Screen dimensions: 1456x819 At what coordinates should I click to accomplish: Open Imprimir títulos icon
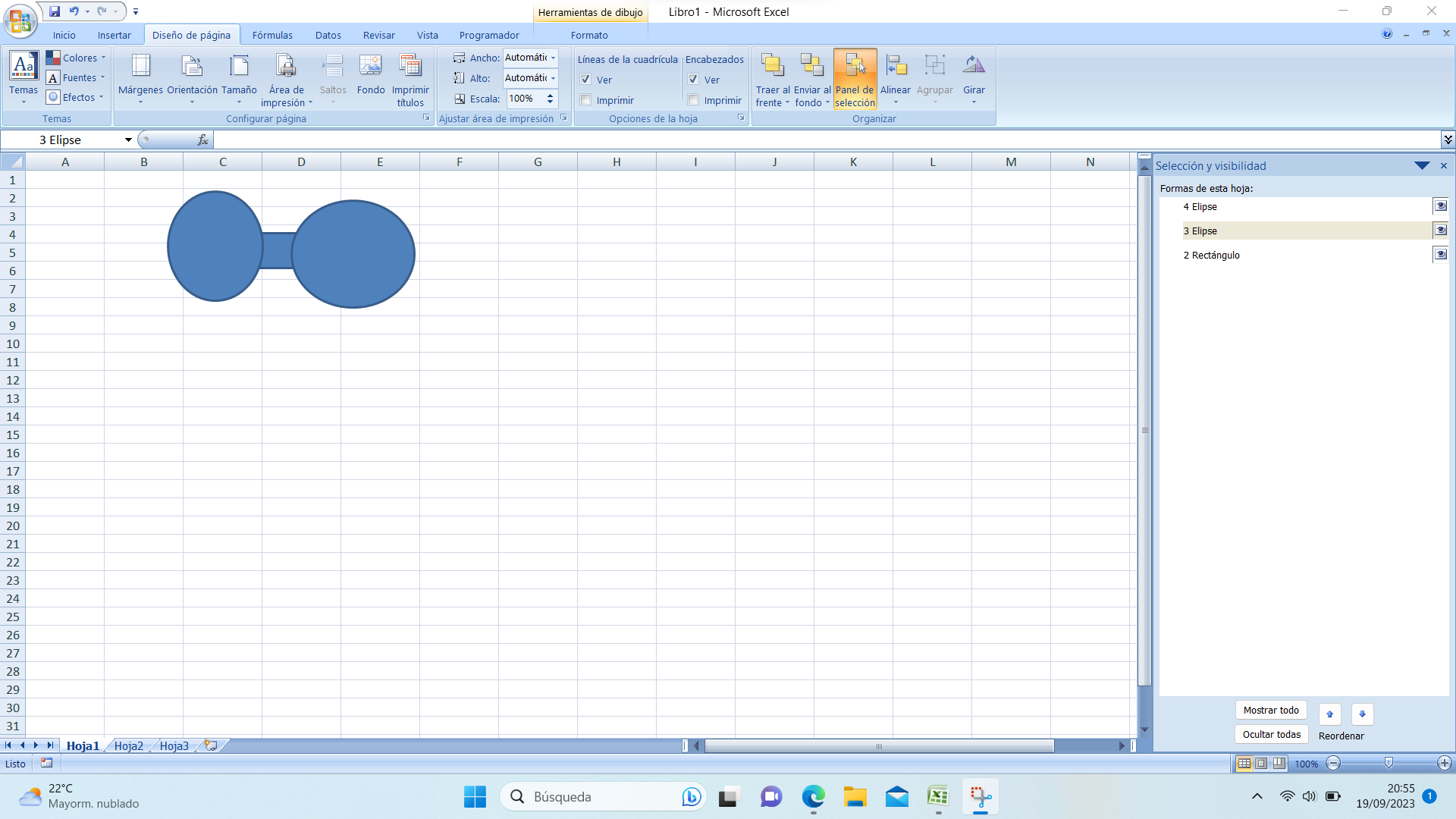(x=410, y=67)
